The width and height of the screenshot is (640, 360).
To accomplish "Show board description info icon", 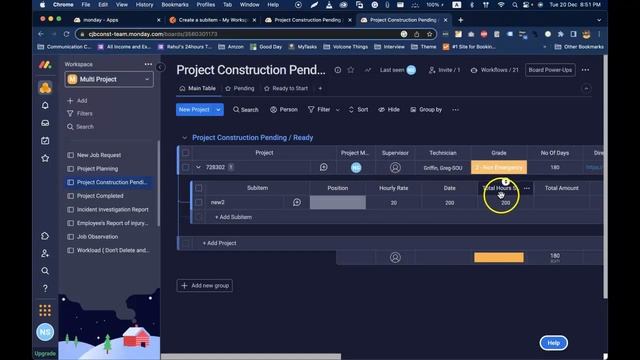I will coord(338,70).
